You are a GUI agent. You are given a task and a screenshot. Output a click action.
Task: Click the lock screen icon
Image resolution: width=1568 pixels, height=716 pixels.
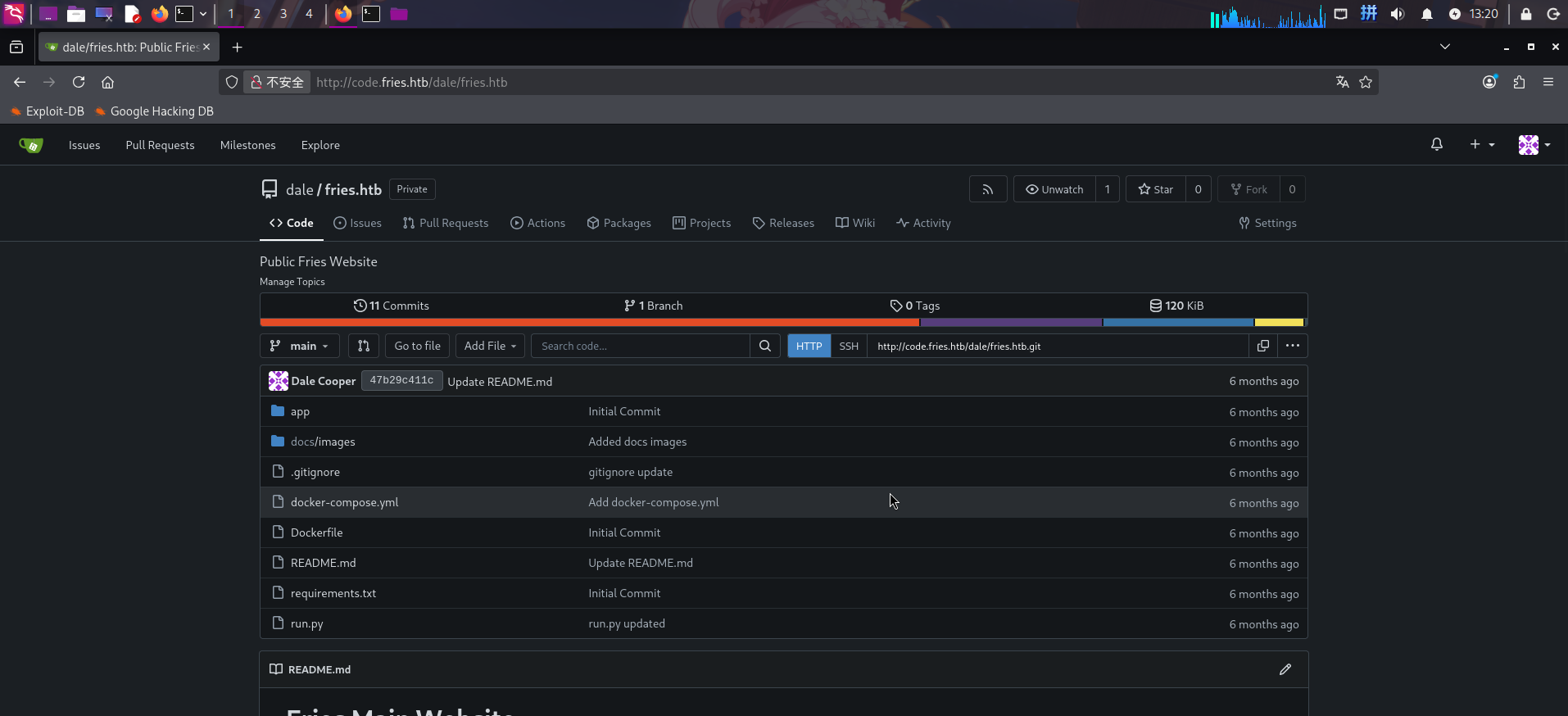[x=1526, y=14]
